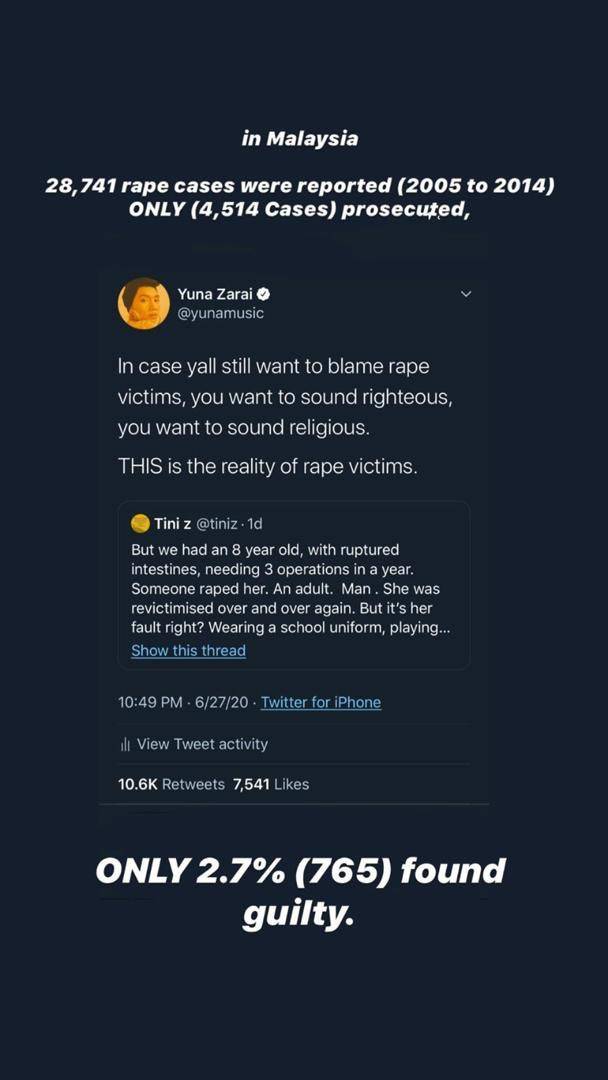Open the quoted tweet about the 8 year old
Image resolution: width=608 pixels, height=1080 pixels.
[x=290, y=588]
